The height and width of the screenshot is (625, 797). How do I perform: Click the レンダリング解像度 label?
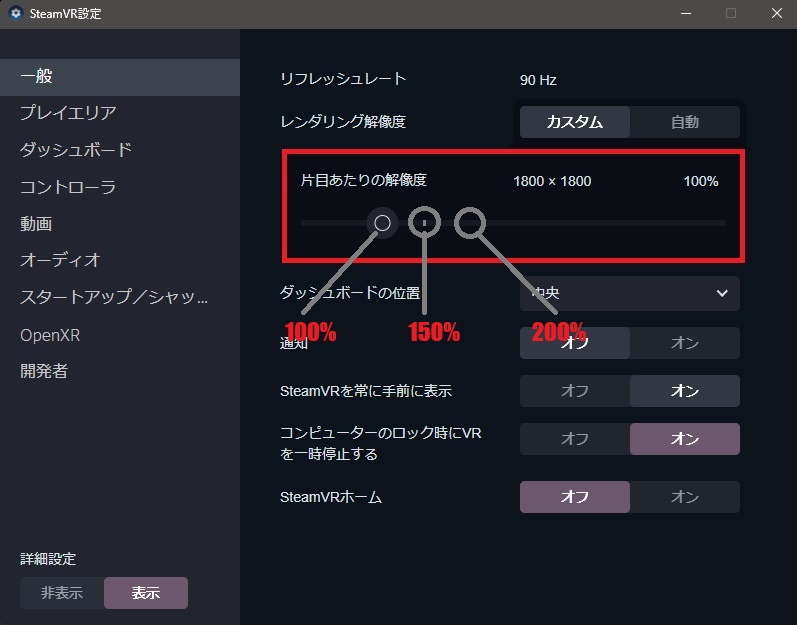[343, 122]
